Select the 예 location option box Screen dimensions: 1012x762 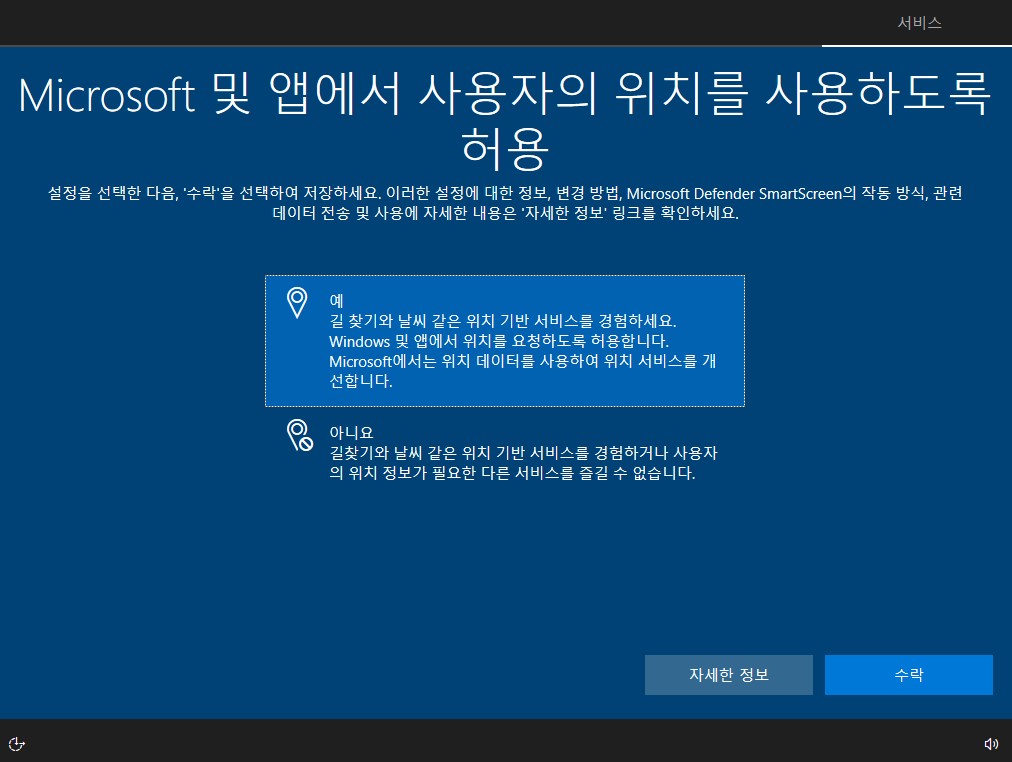(505, 341)
